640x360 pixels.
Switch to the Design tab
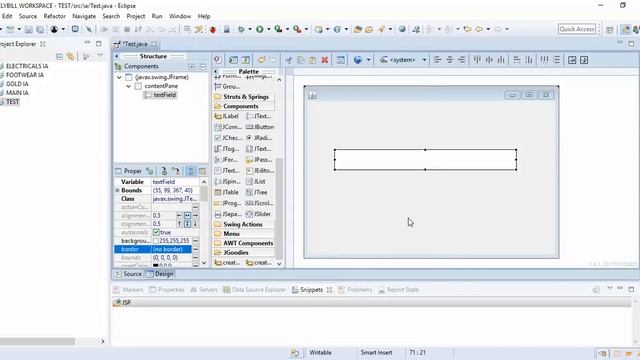[160, 274]
